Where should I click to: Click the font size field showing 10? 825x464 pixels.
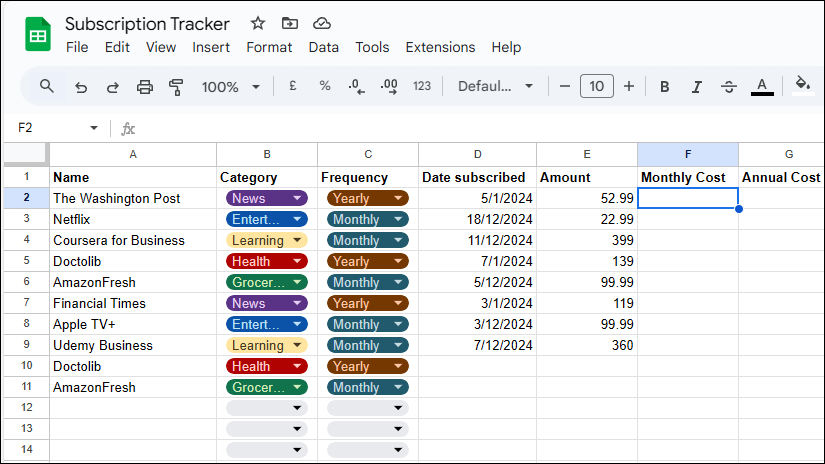point(597,86)
